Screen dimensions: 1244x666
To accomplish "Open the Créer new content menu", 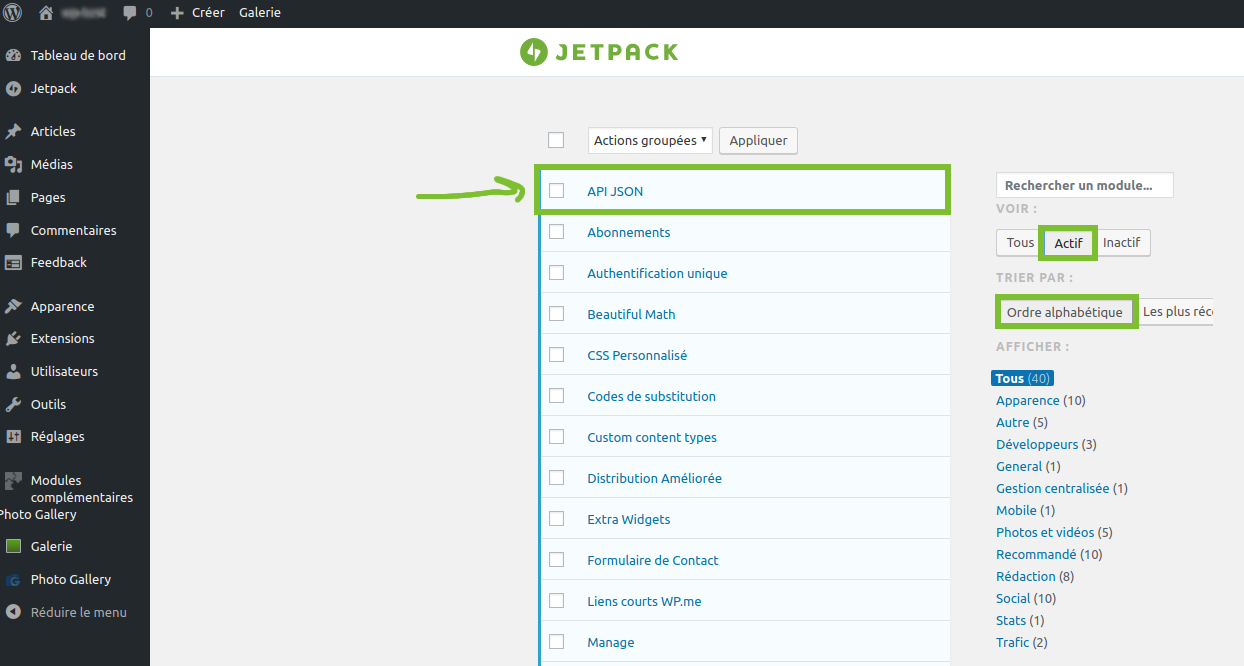I will 198,13.
